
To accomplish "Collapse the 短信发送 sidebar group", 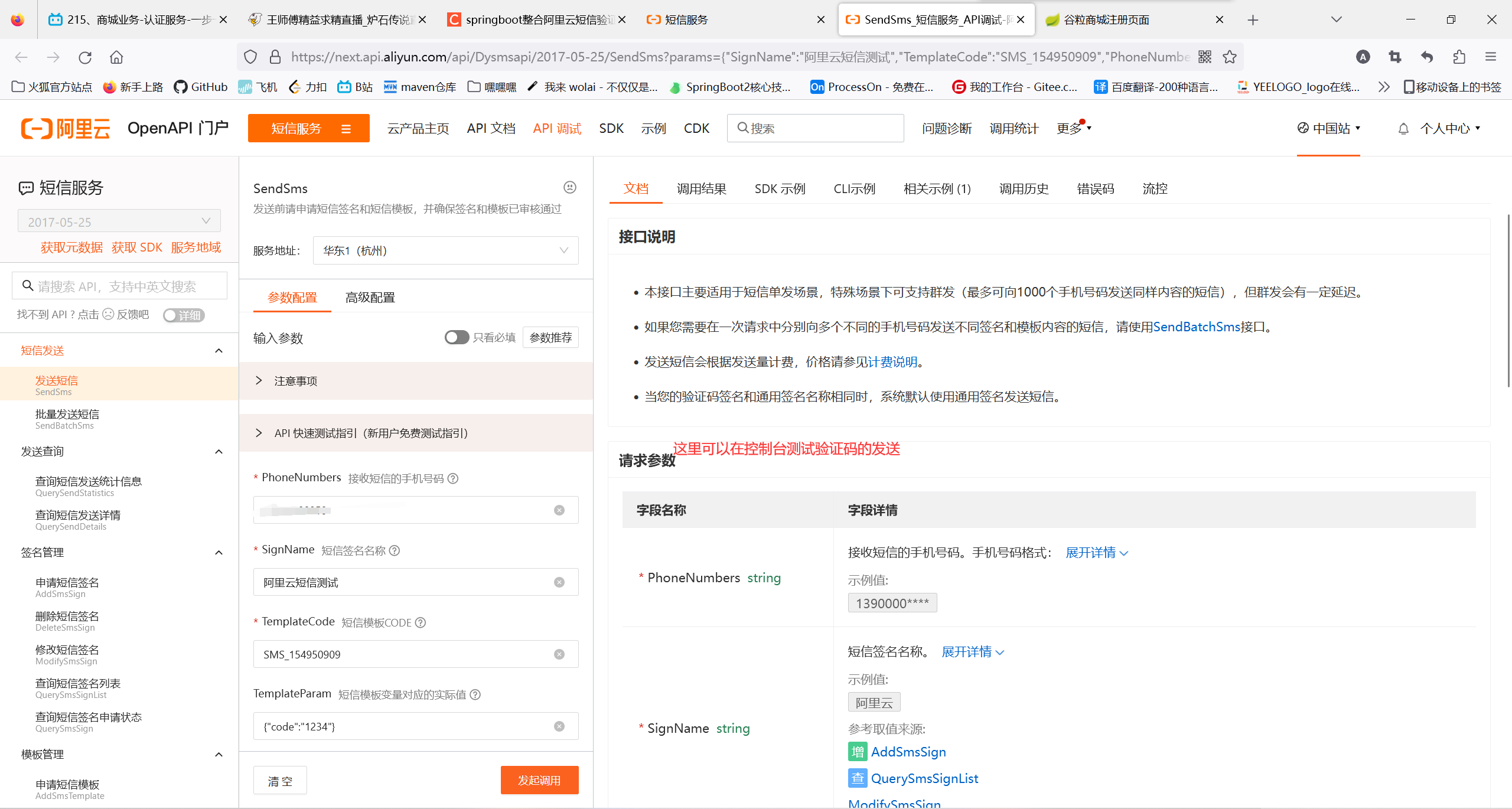I will (x=219, y=351).
